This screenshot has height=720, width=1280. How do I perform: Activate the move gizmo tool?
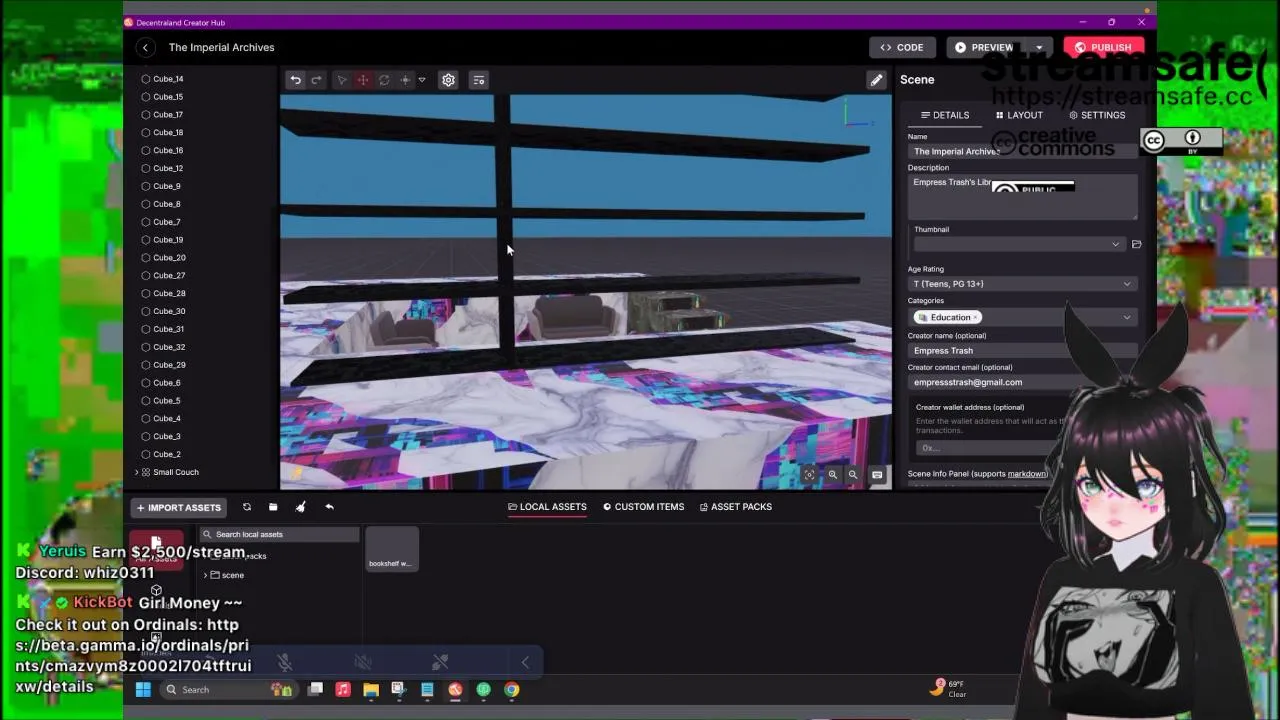(363, 80)
